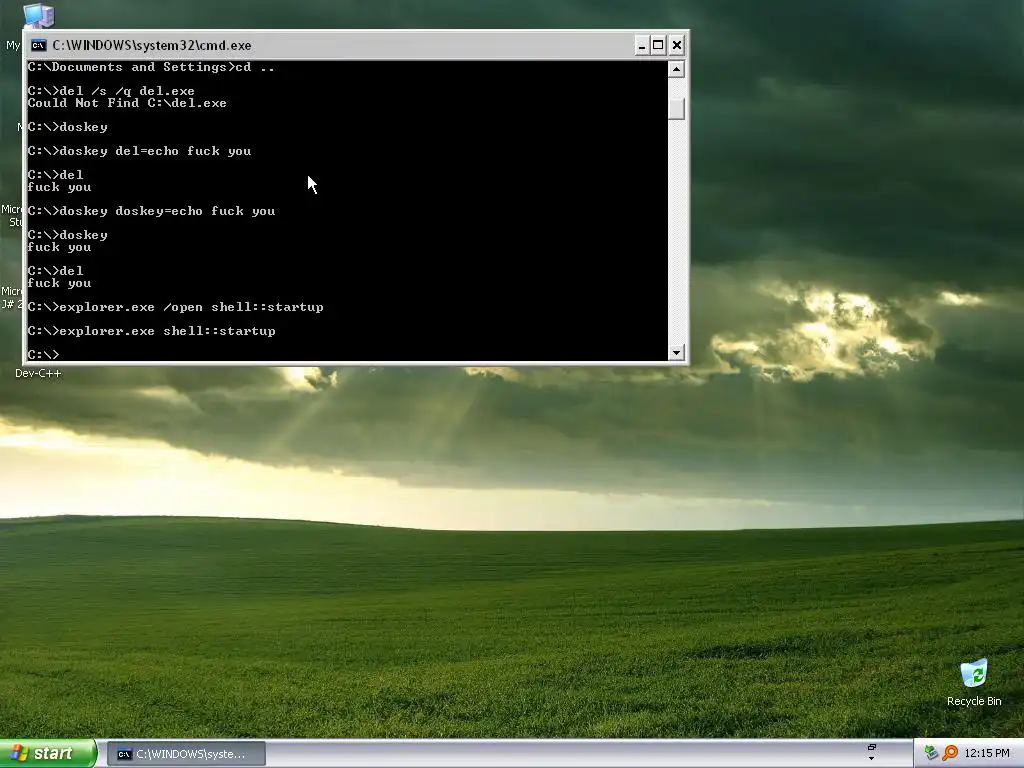Click the cmd.exe window title text

pos(152,45)
